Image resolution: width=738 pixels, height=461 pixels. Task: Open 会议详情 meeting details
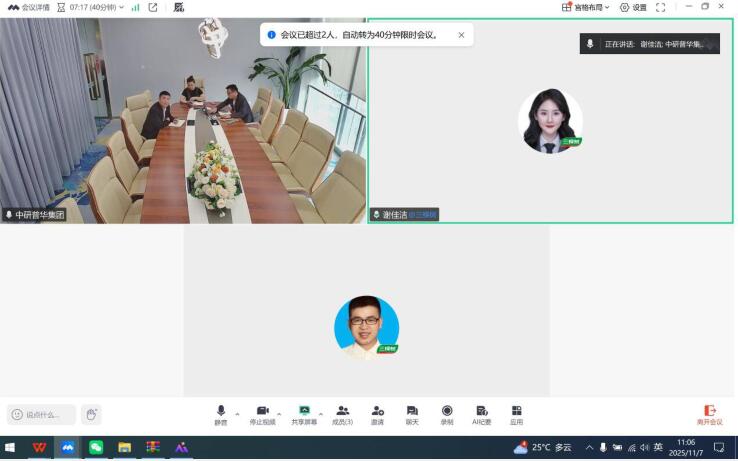28,7
